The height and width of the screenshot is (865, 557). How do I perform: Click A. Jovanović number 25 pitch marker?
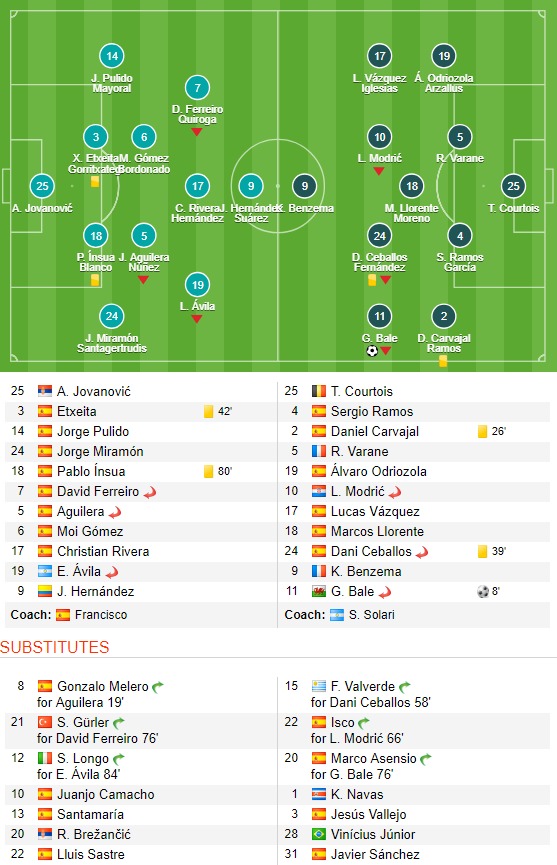[42, 186]
